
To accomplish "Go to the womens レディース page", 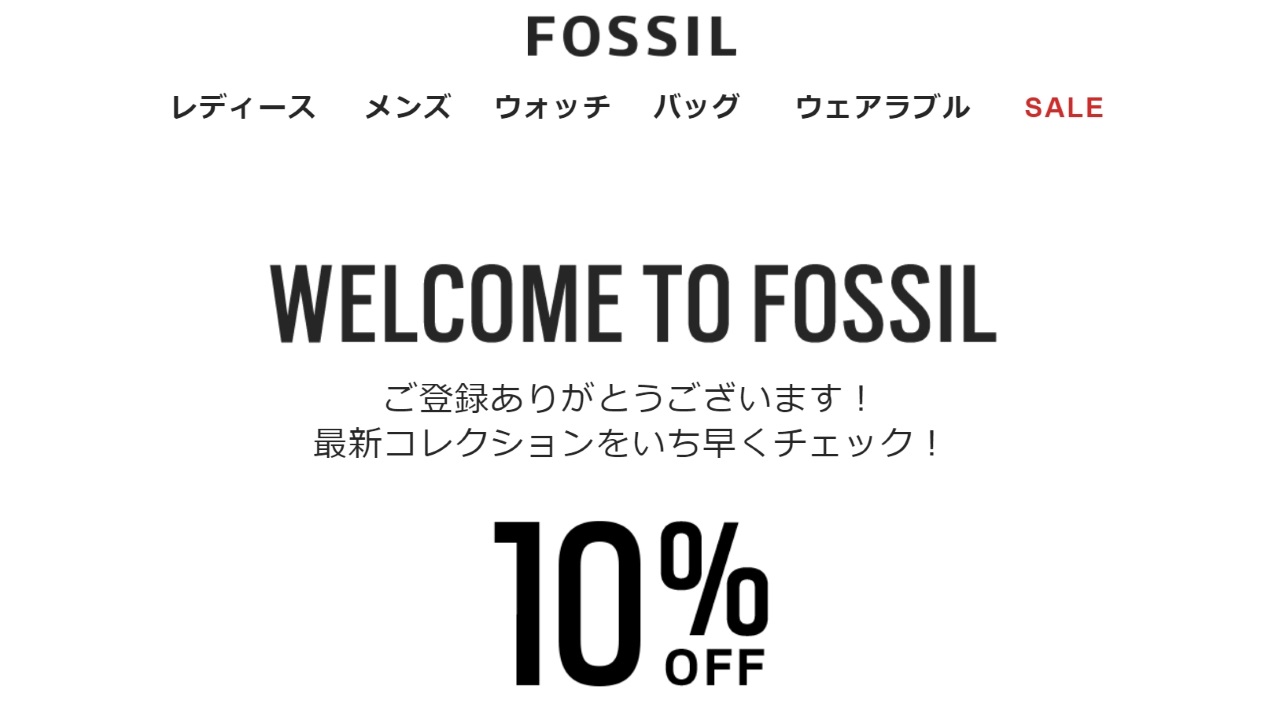I will click(244, 107).
